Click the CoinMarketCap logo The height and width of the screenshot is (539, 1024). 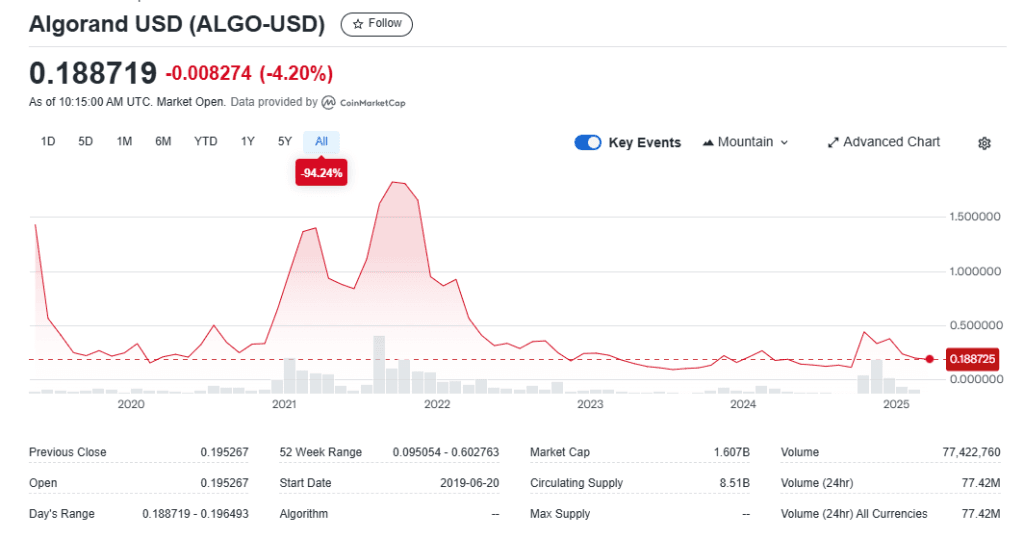pyautogui.click(x=364, y=103)
